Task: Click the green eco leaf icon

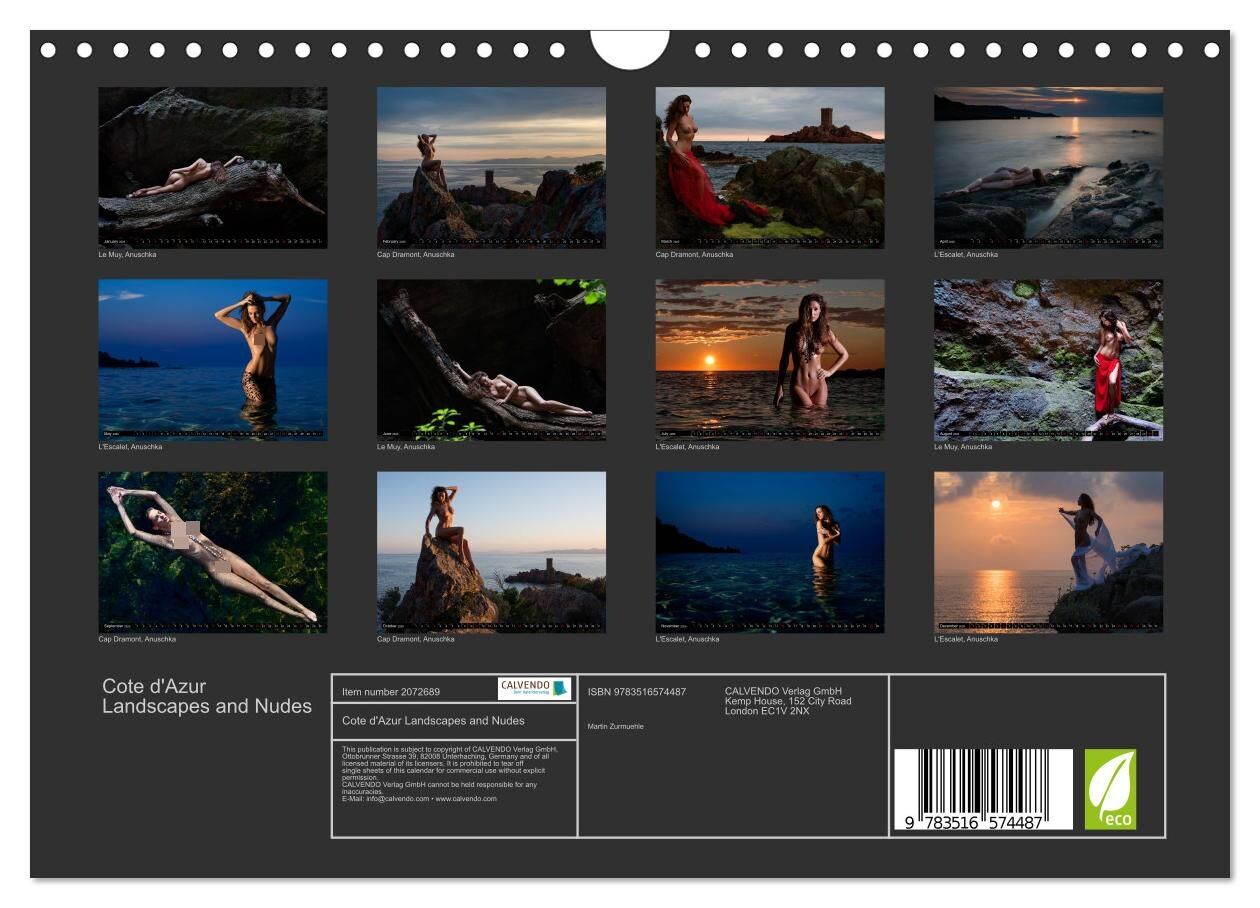Action: [x=1110, y=789]
